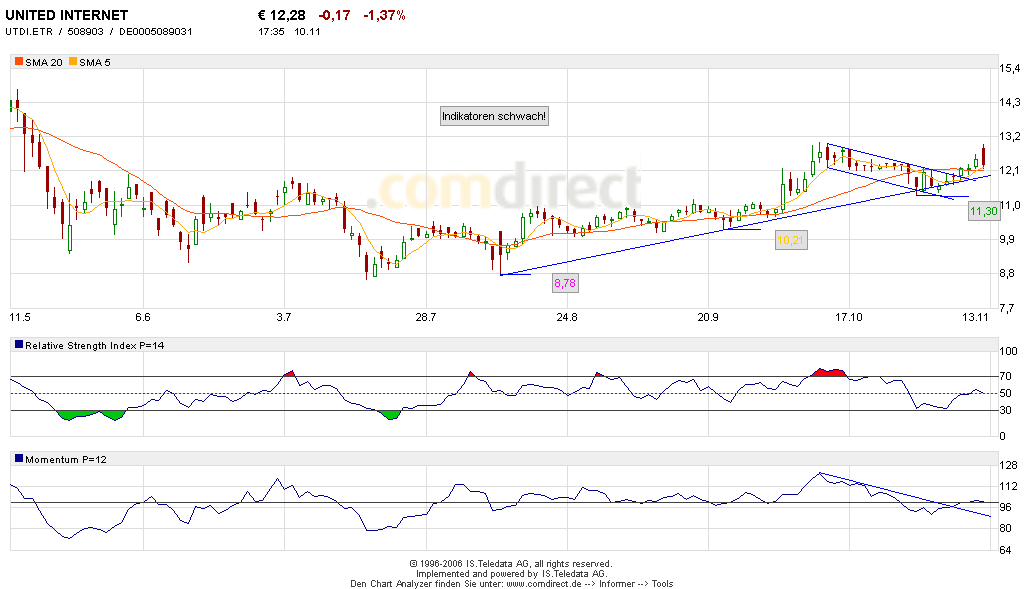This screenshot has width=1024, height=589.
Task: Click the Momentum axis value 80
Action: pyautogui.click(x=1006, y=529)
